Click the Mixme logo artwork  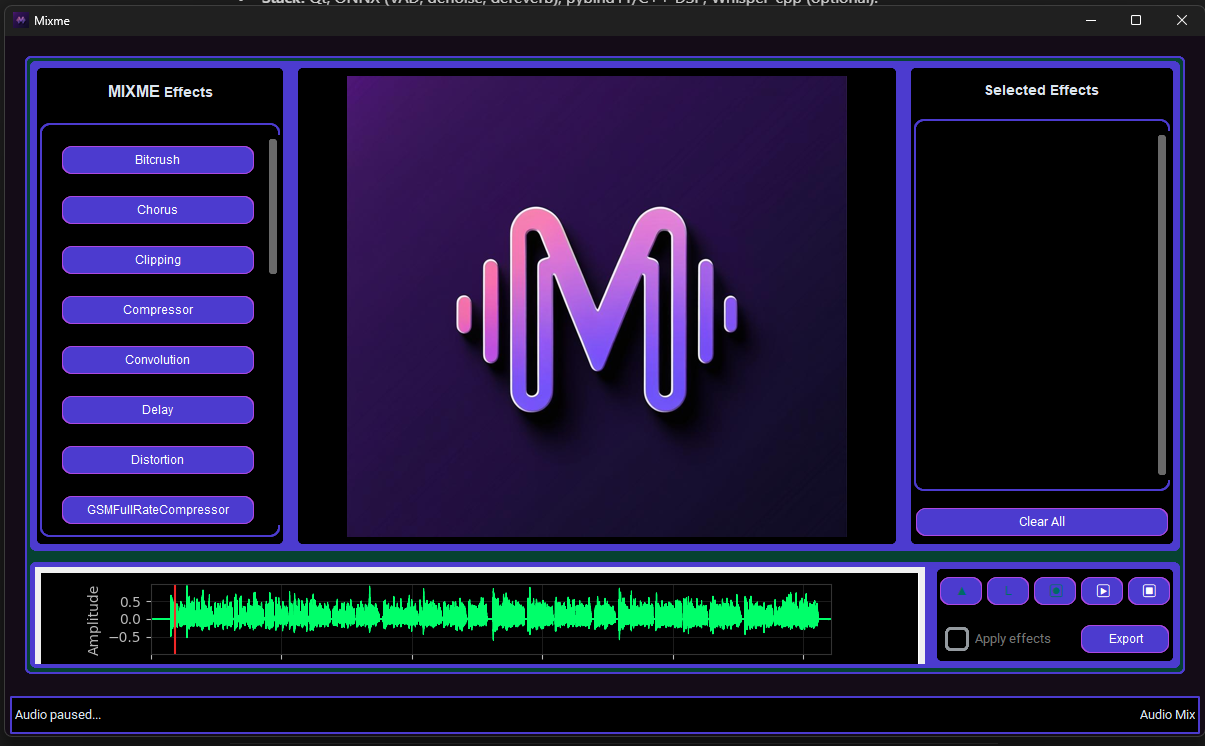coord(597,306)
